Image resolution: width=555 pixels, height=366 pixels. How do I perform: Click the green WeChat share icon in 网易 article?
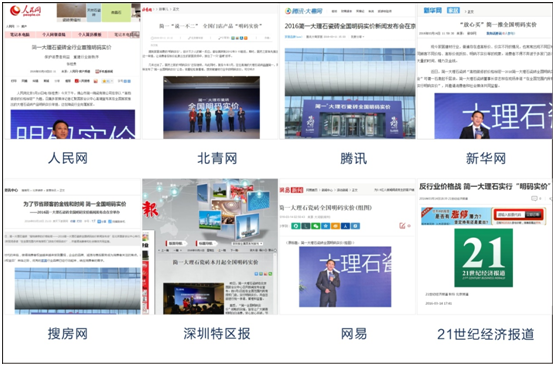[315, 226]
